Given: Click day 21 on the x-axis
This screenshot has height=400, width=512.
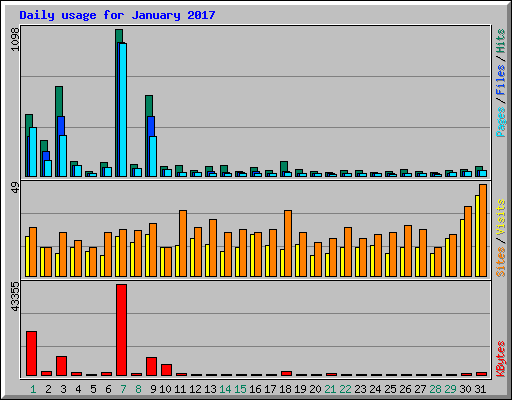Looking at the screenshot, I should click(330, 389).
